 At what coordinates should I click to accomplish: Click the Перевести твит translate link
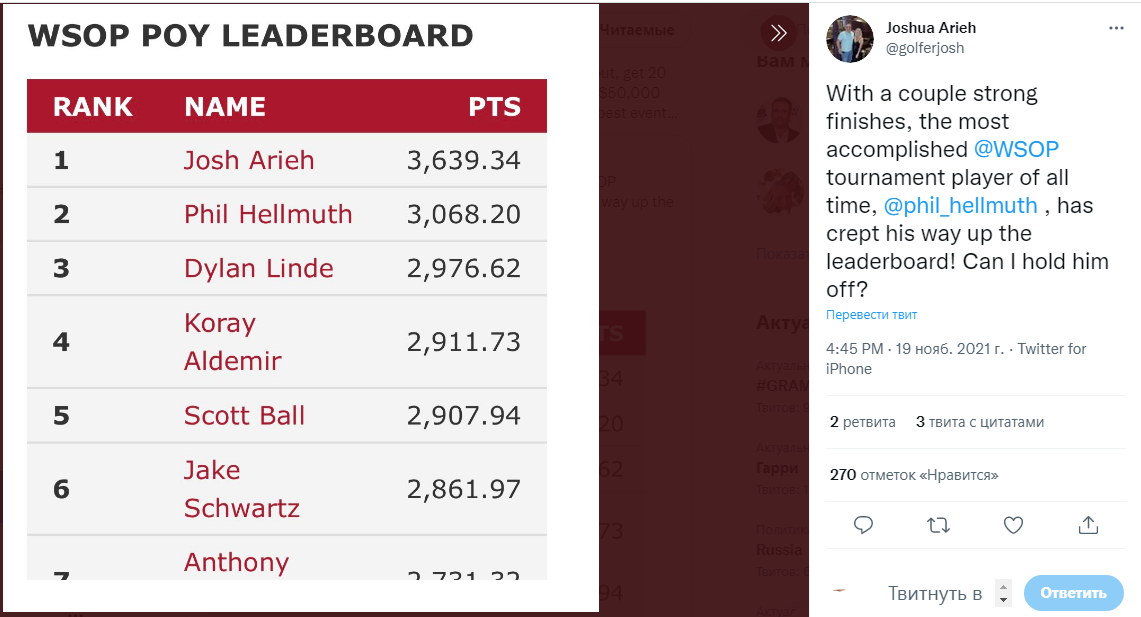[x=871, y=314]
